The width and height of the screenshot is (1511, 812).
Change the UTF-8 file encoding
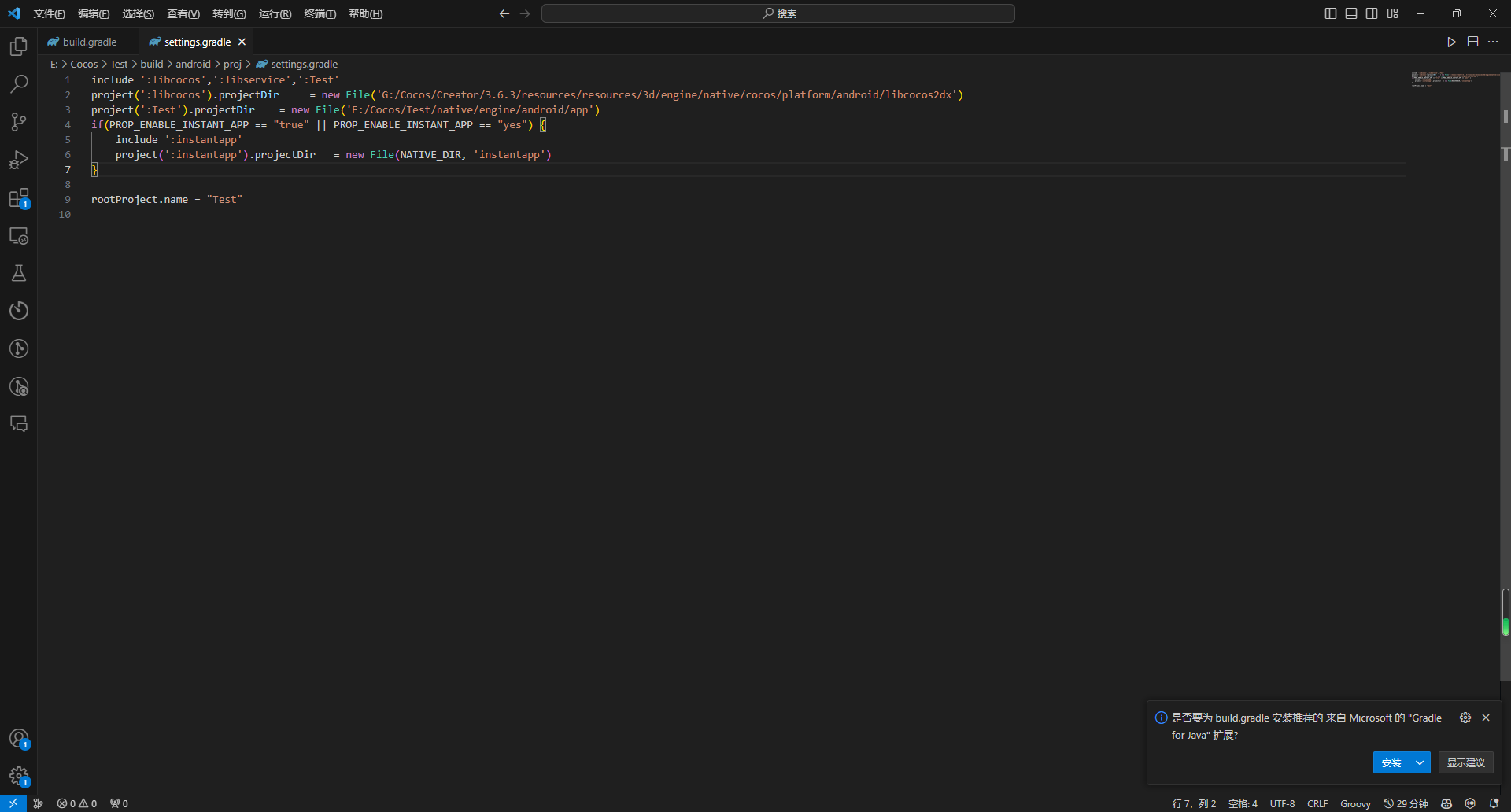[x=1282, y=803]
